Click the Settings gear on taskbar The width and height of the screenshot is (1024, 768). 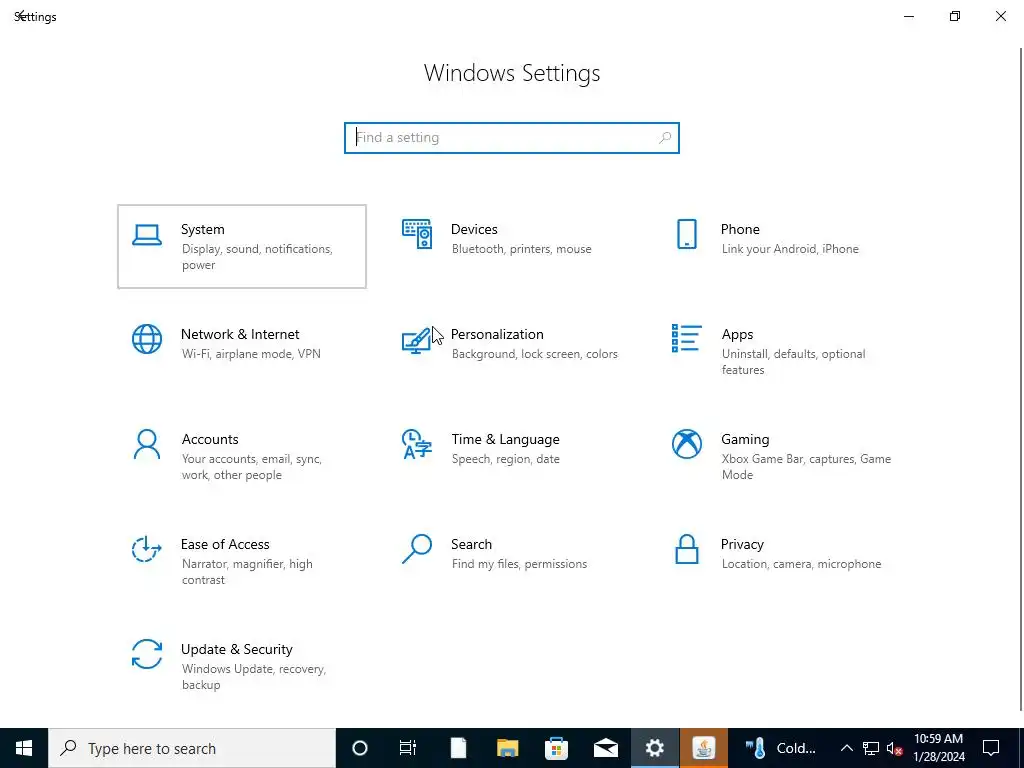(x=654, y=748)
